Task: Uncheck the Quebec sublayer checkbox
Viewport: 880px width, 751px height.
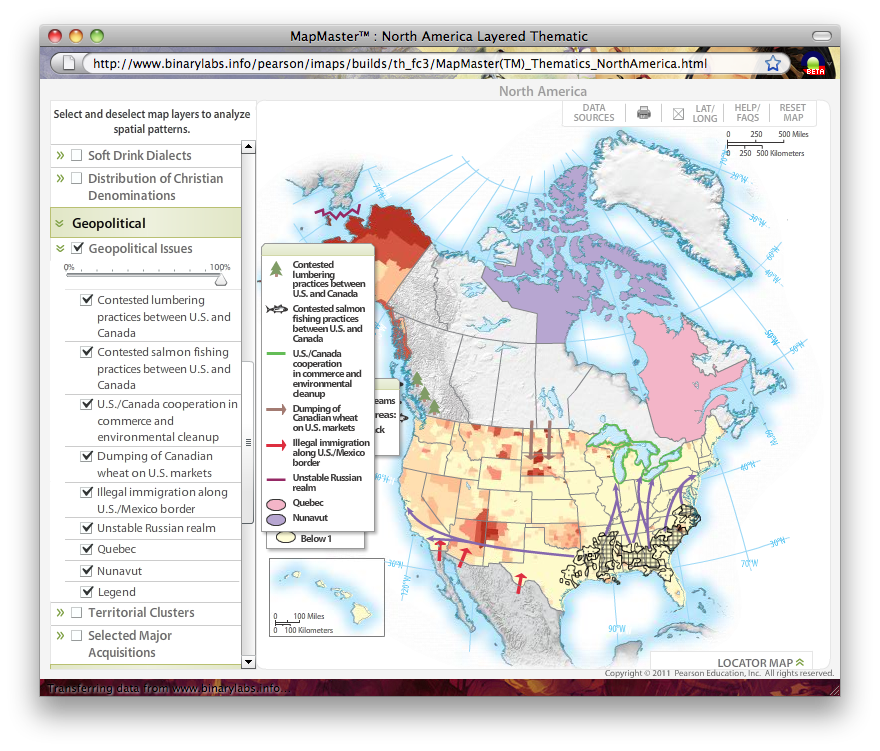Action: point(87,549)
